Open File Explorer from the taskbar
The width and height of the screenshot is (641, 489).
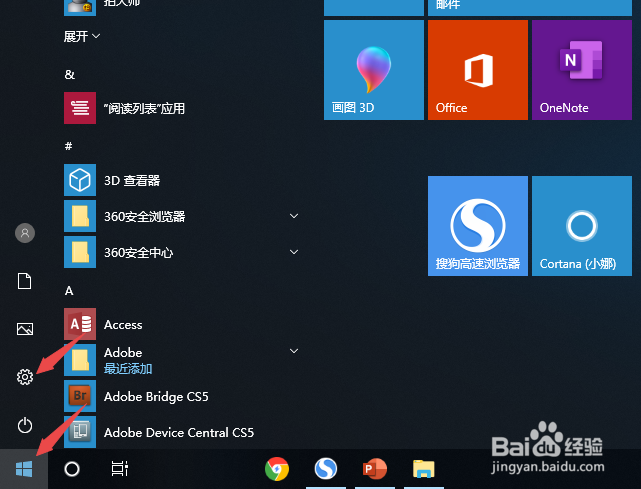(424, 469)
